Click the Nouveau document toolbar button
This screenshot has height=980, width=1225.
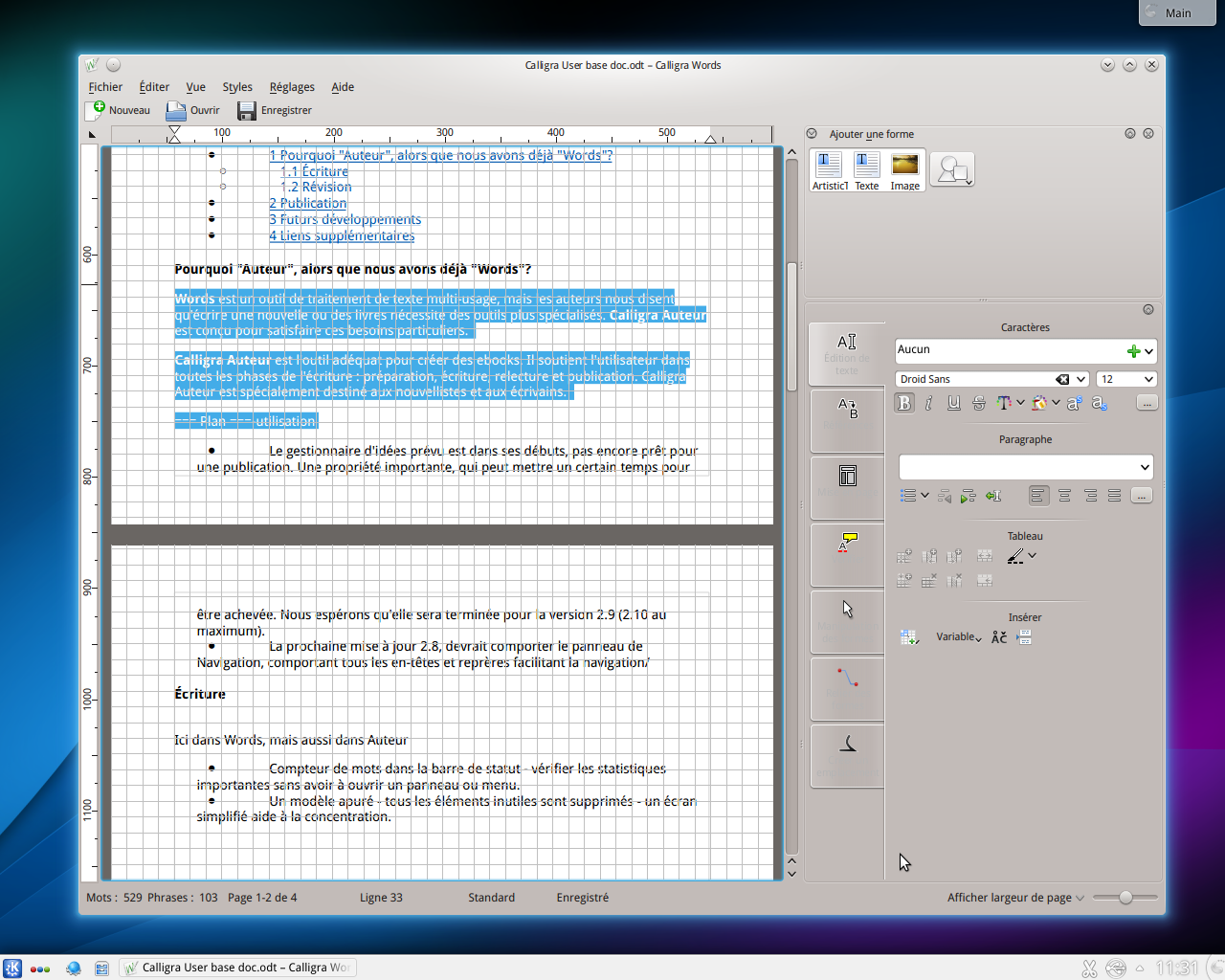(119, 110)
